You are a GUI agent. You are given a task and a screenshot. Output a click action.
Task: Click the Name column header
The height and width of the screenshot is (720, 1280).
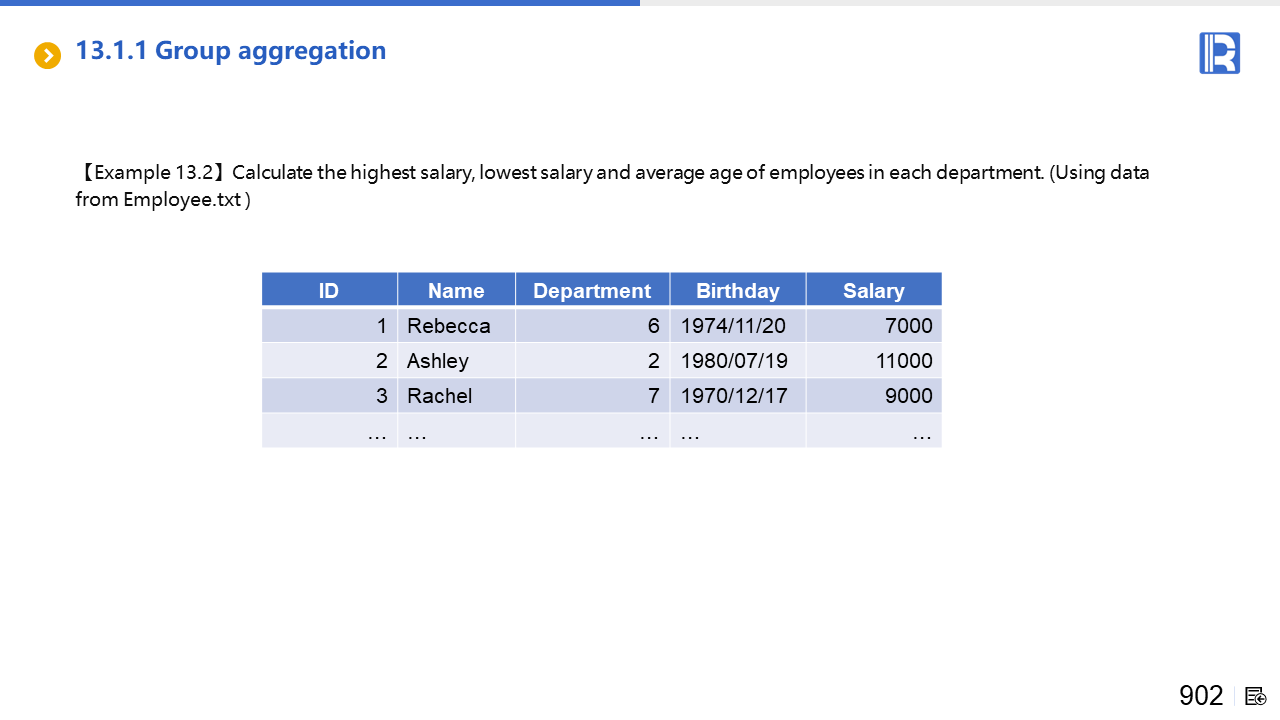pos(456,290)
